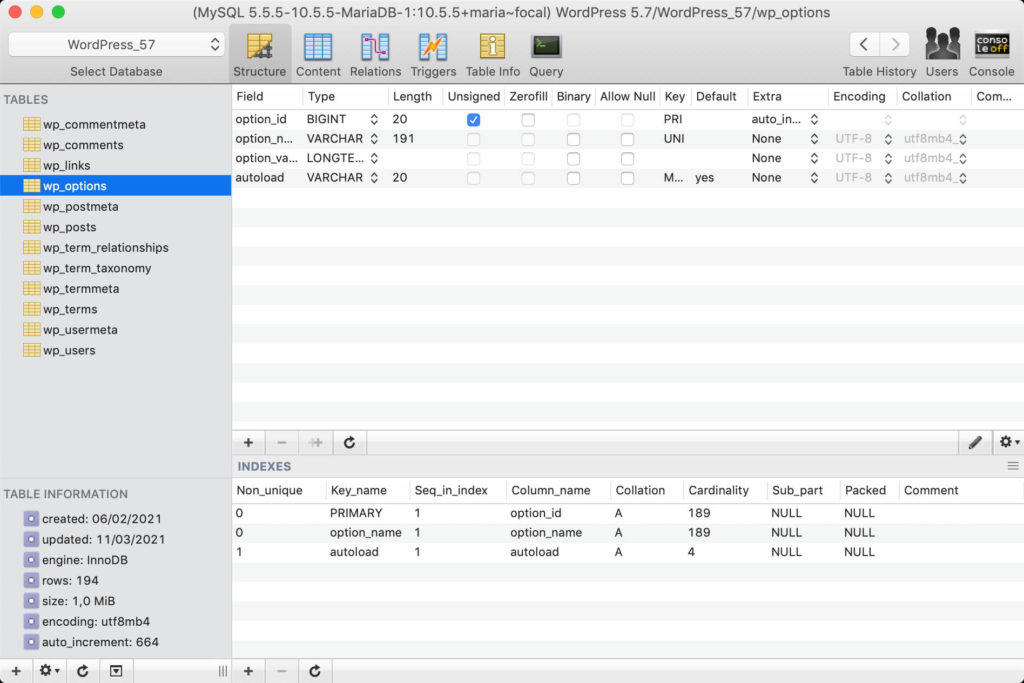Click the Cardinality column header

[x=725, y=490]
